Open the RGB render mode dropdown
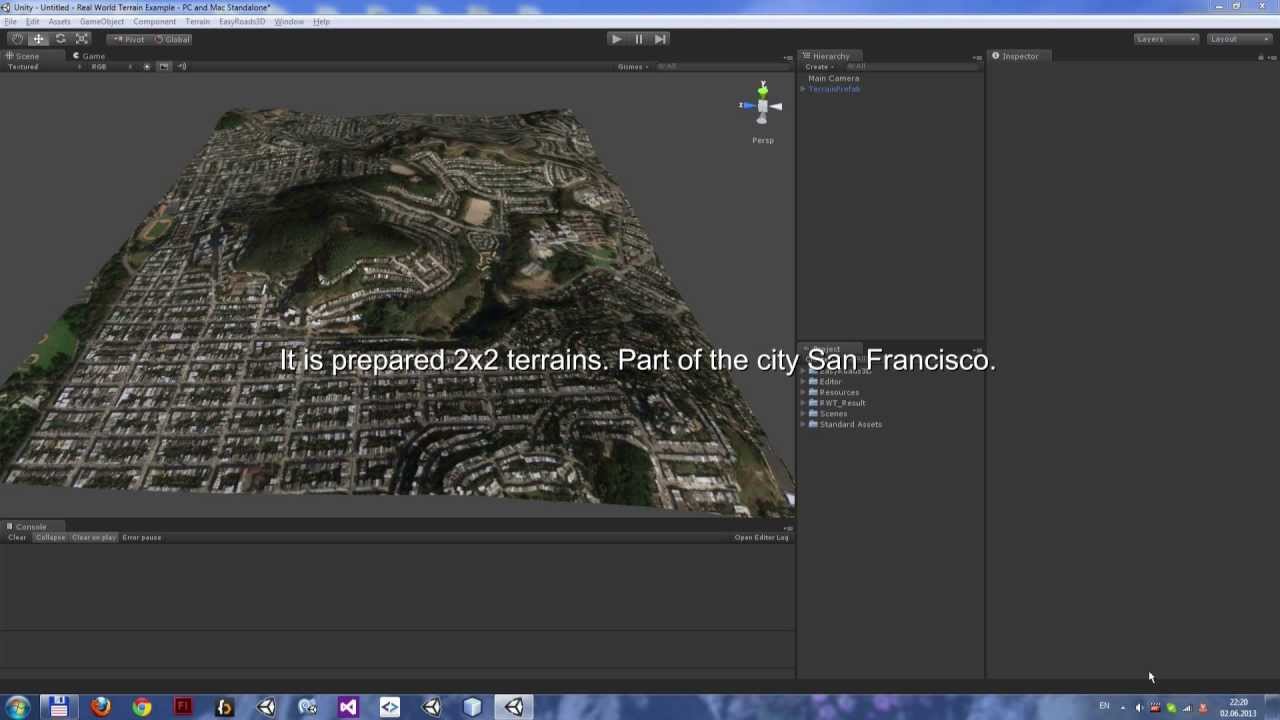Image resolution: width=1280 pixels, height=720 pixels. [112, 67]
